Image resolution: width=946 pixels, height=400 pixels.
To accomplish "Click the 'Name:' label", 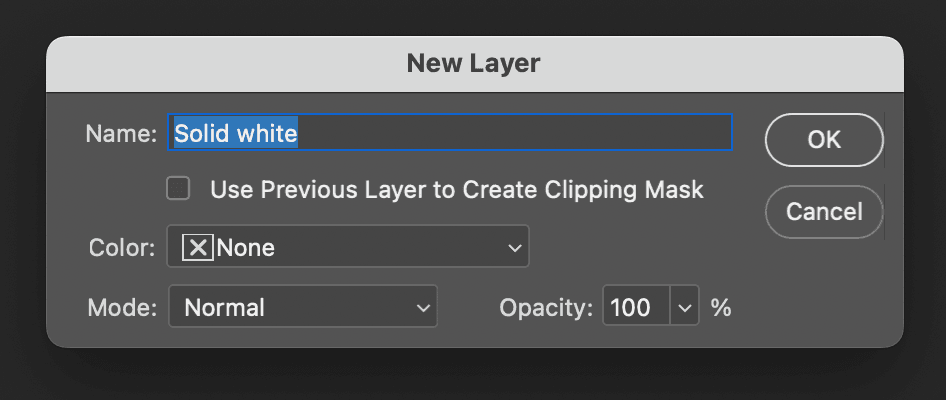I will [x=121, y=133].
